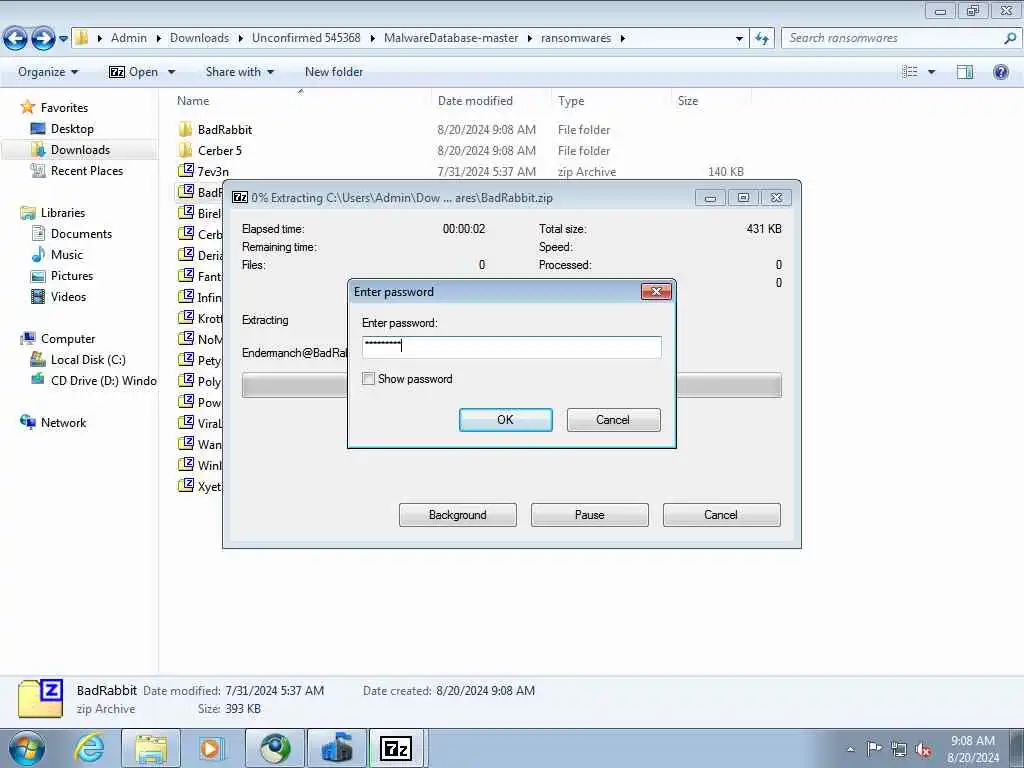Image resolution: width=1024 pixels, height=768 pixels.
Task: Click Background in extraction window
Action: pos(457,515)
